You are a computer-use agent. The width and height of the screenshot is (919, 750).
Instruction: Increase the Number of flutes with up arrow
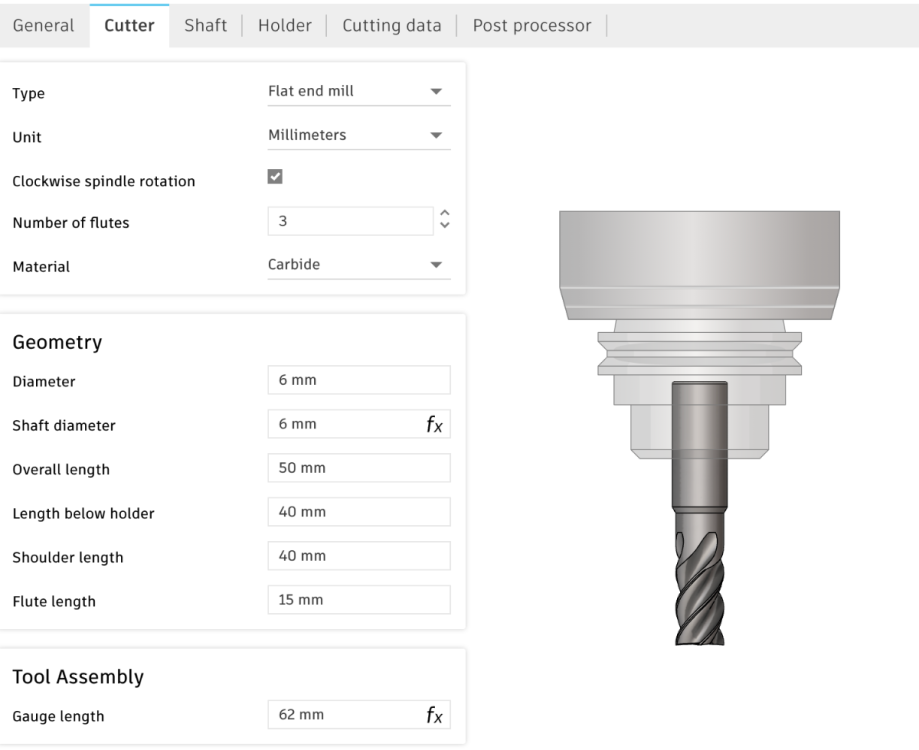[445, 213]
